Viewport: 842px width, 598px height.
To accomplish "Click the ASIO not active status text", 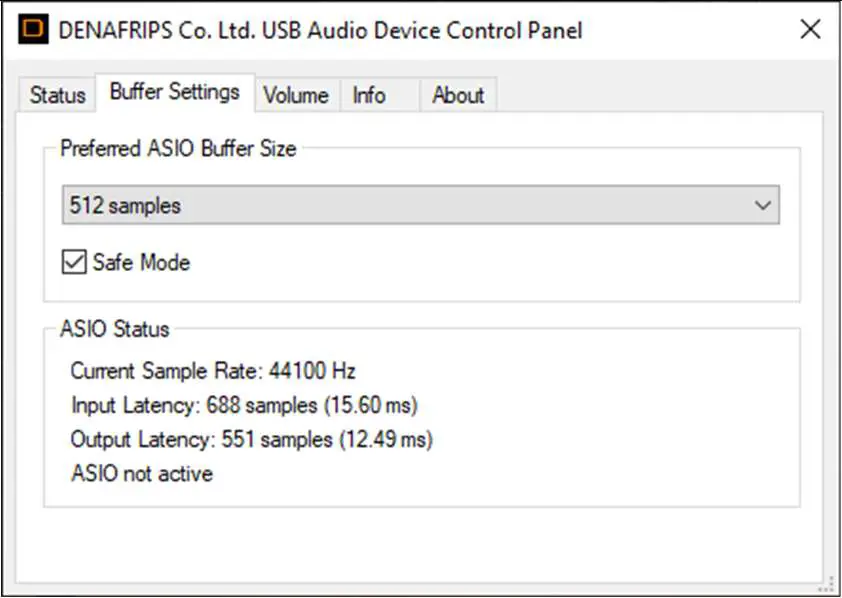I will (x=140, y=473).
